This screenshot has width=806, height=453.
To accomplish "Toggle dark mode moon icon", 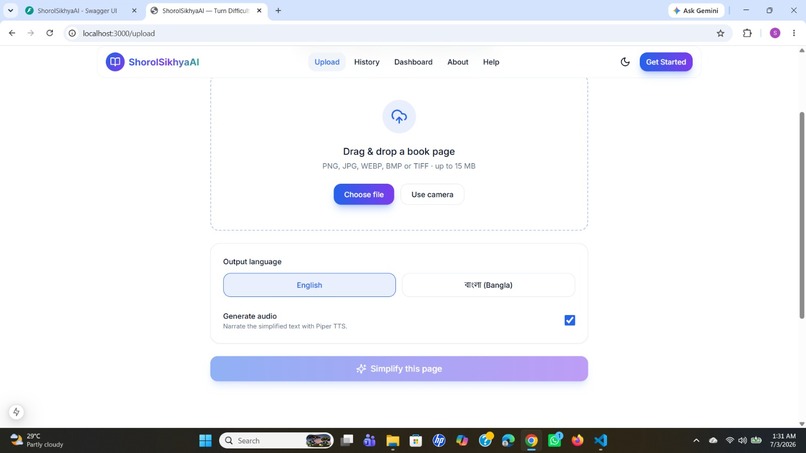I will pos(625,62).
